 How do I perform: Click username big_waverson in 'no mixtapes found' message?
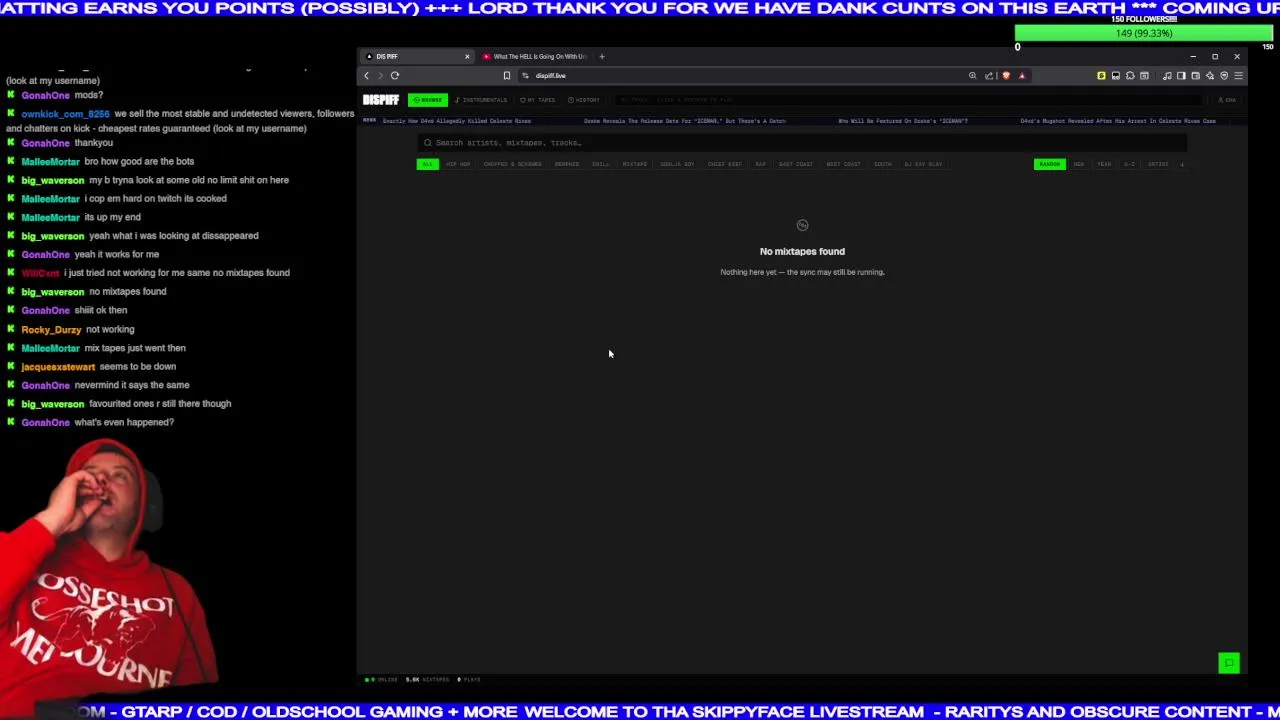click(52, 292)
